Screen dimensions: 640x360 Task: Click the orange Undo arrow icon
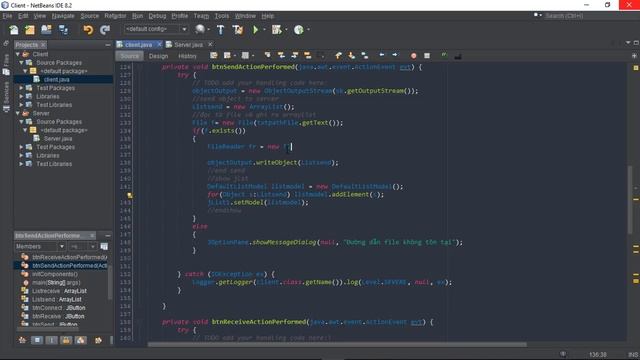pyautogui.click(x=88, y=30)
